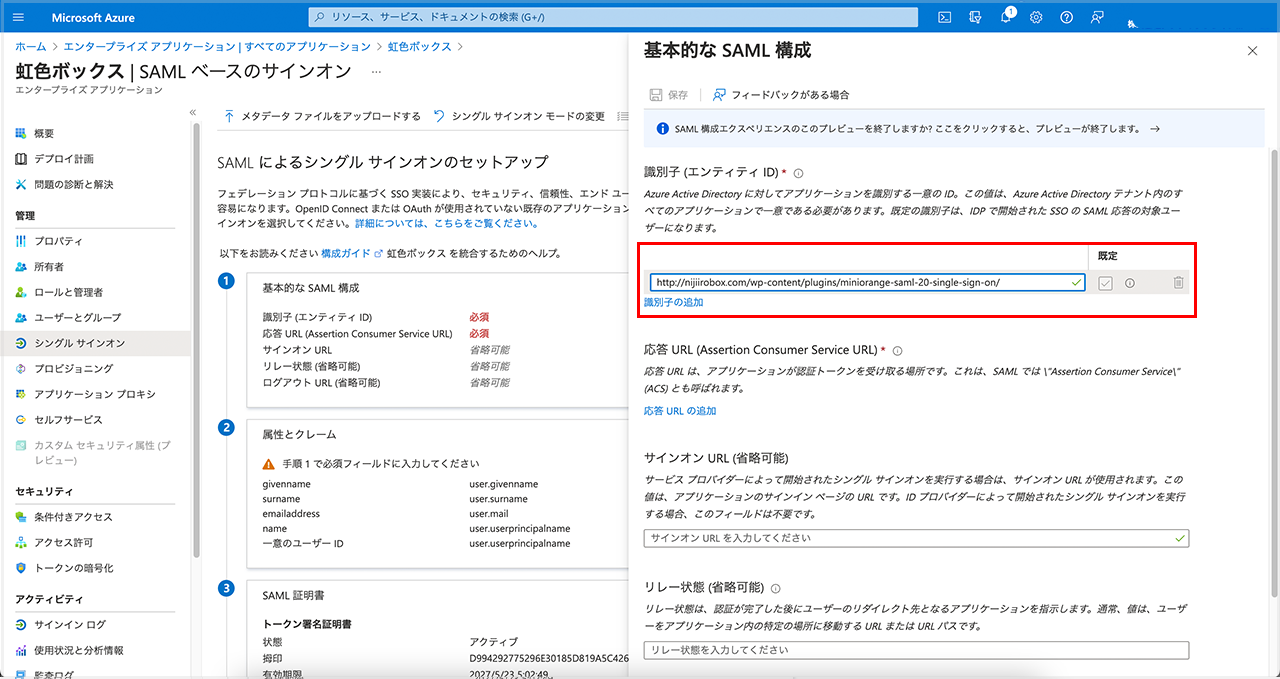Select シングル サインオン in sidebar
This screenshot has width=1280, height=679.
(79, 343)
